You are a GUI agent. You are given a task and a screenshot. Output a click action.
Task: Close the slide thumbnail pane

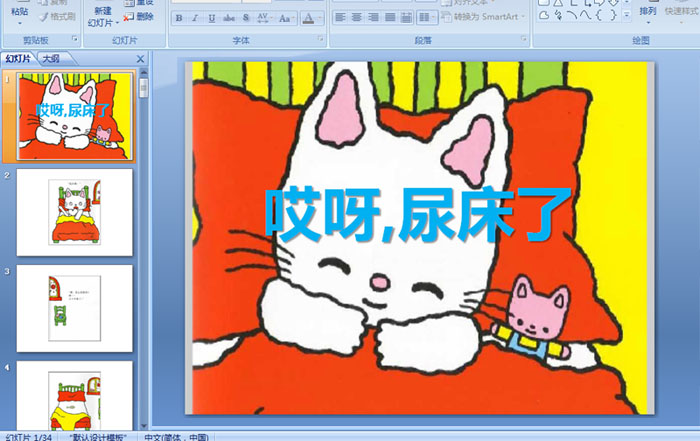[141, 60]
